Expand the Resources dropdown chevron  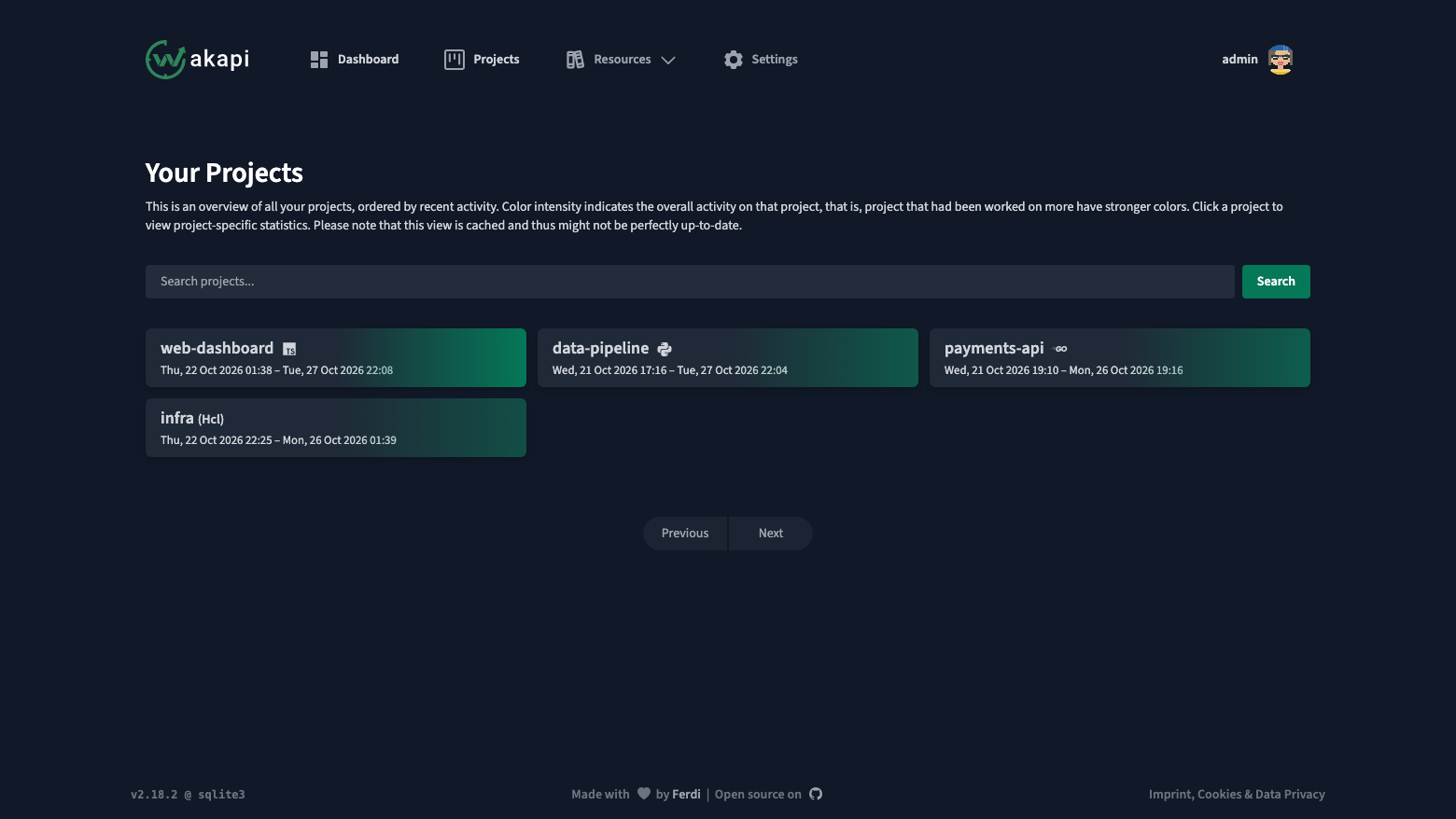[668, 60]
